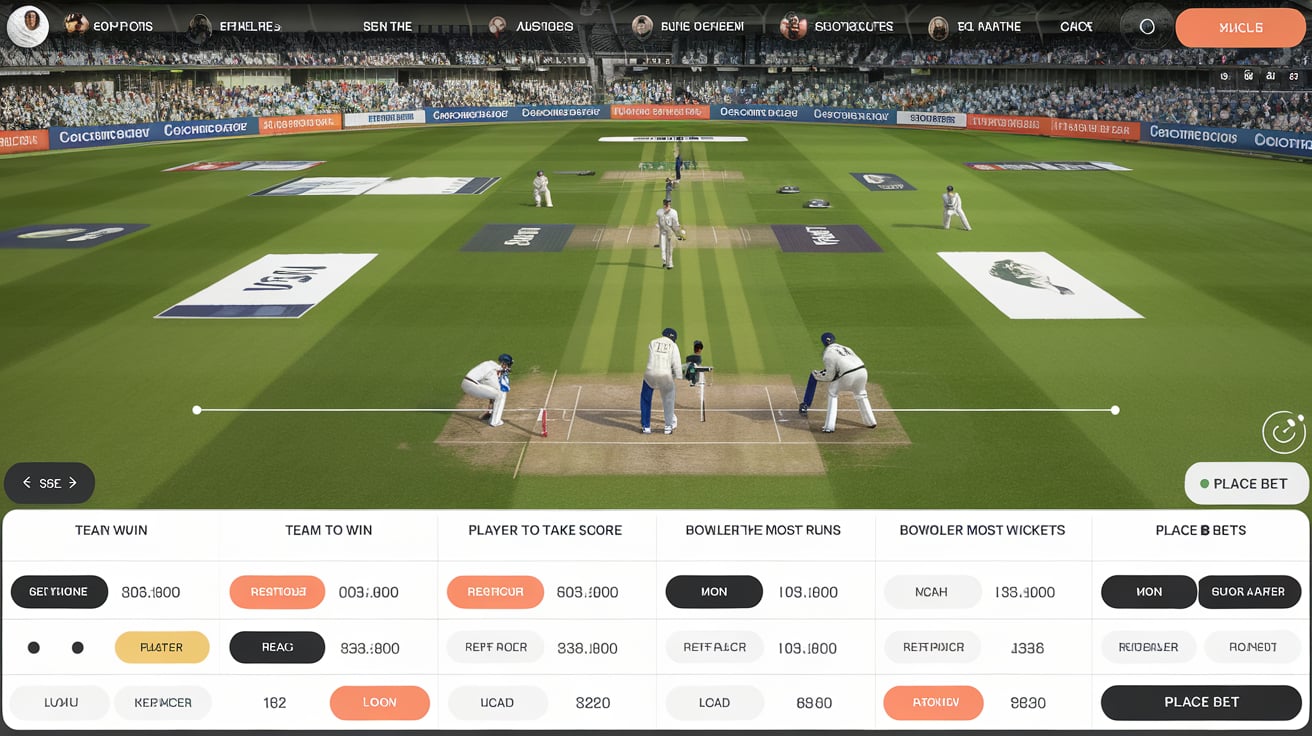Open the user profile avatar in top-left corner
The image size is (1312, 736).
coord(27,26)
